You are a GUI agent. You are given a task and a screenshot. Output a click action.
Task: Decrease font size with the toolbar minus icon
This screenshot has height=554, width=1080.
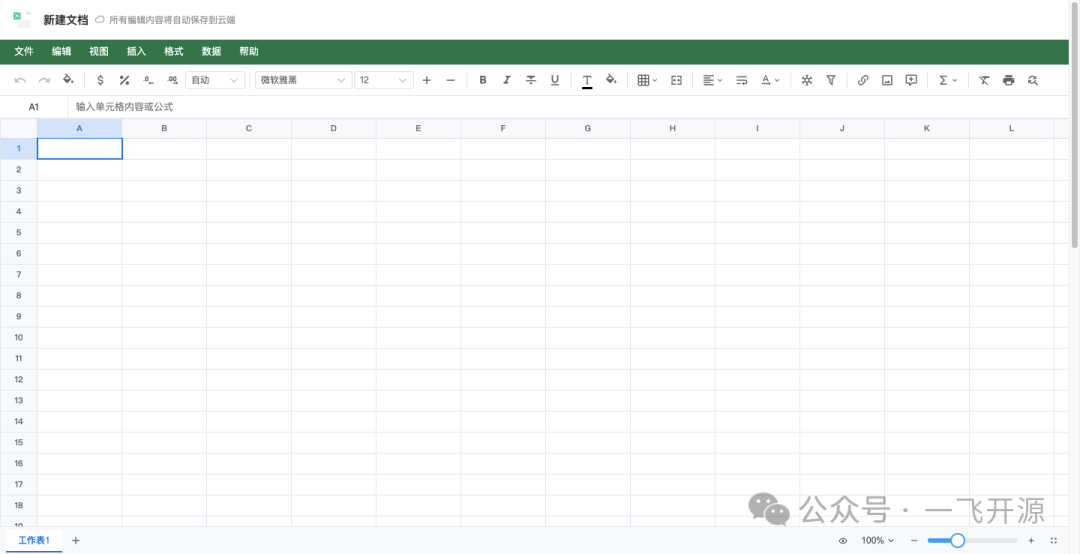click(450, 80)
